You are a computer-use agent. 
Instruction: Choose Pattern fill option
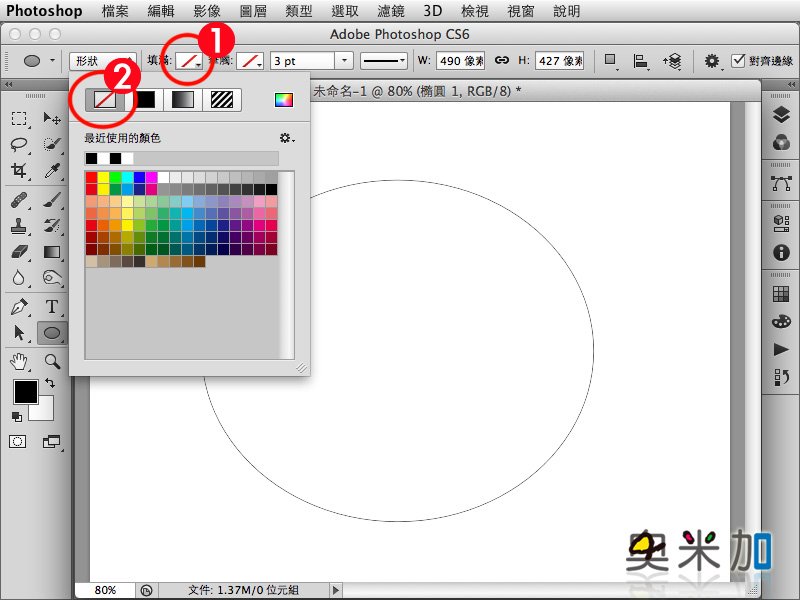(x=222, y=99)
